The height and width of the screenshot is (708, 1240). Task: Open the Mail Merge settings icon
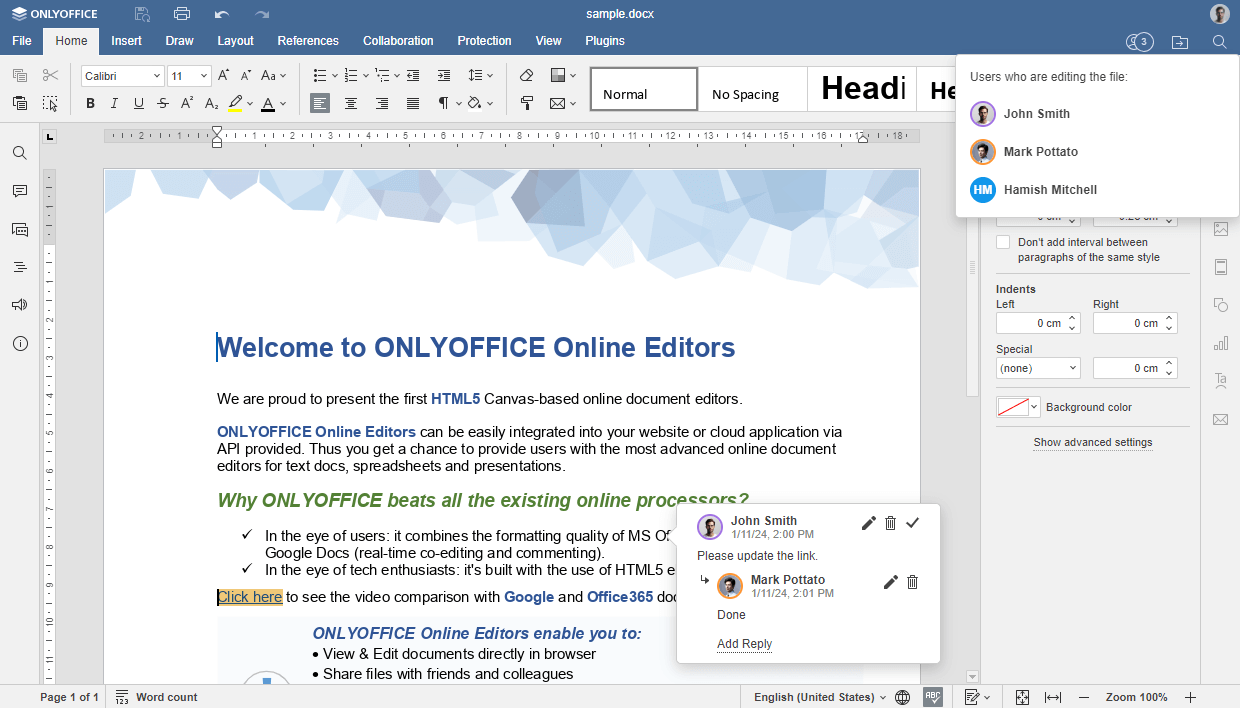click(x=1221, y=419)
